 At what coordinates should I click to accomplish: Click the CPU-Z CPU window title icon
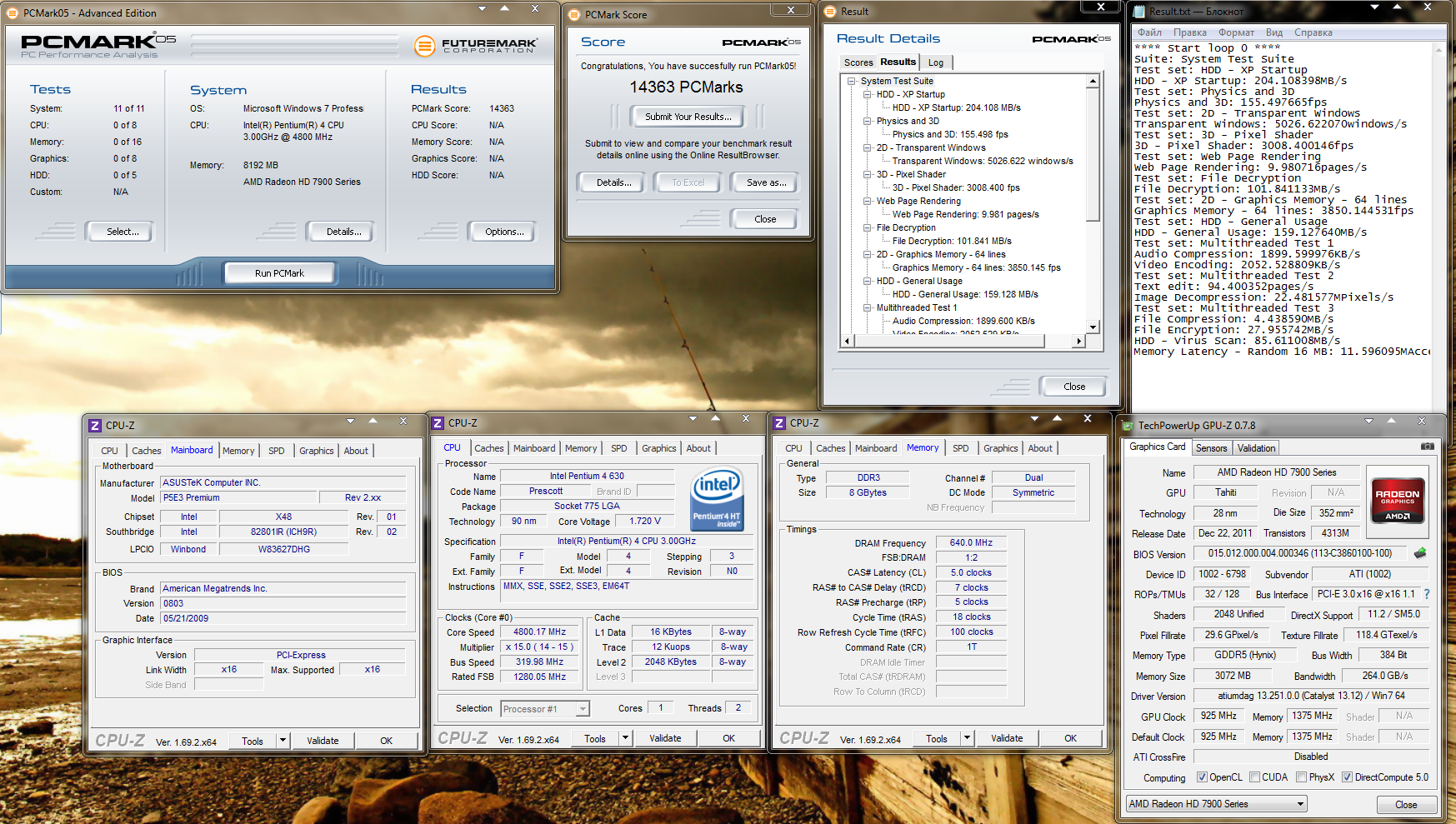point(438,422)
